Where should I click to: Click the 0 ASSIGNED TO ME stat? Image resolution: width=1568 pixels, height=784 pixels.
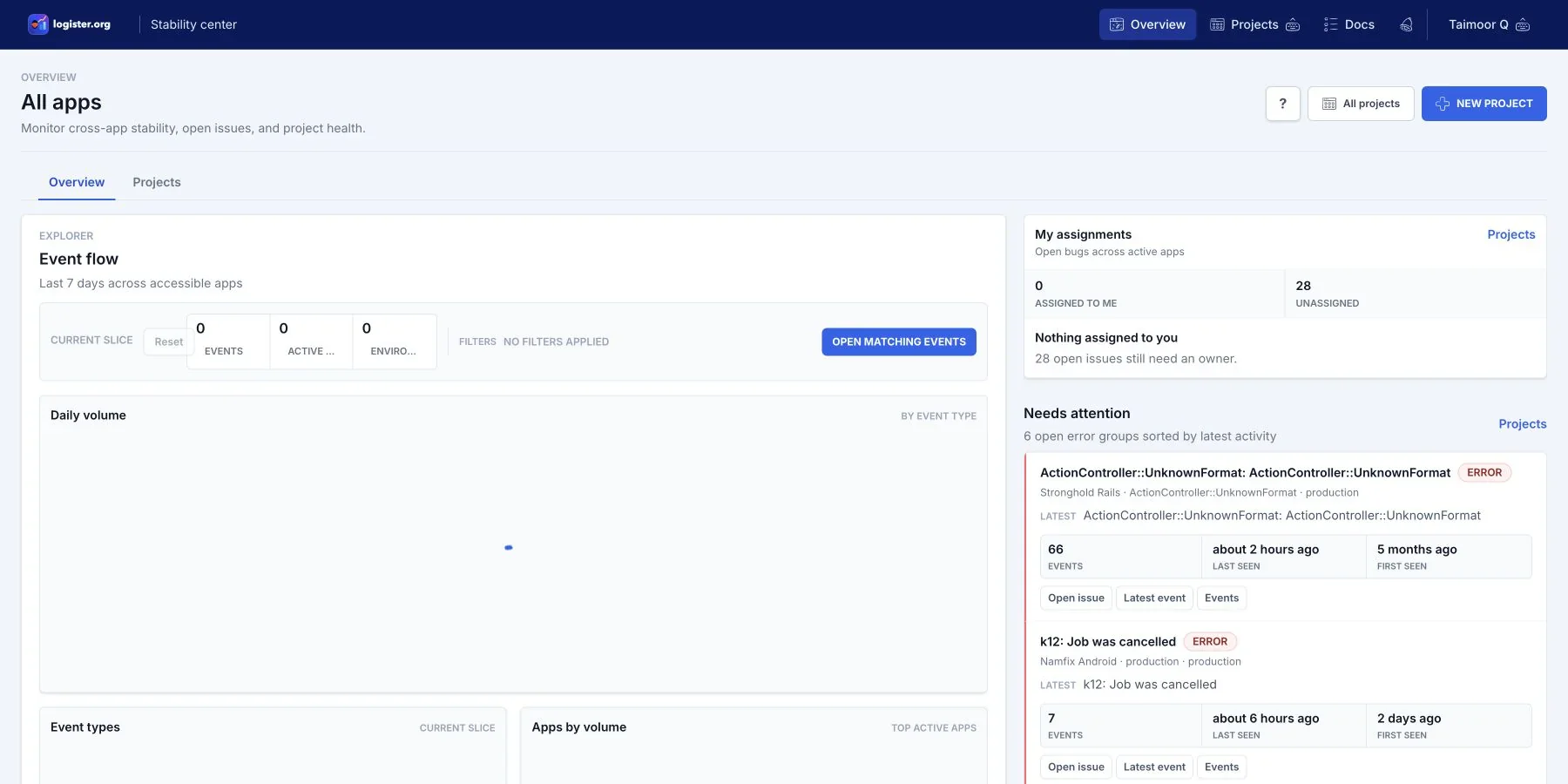[x=1153, y=294]
